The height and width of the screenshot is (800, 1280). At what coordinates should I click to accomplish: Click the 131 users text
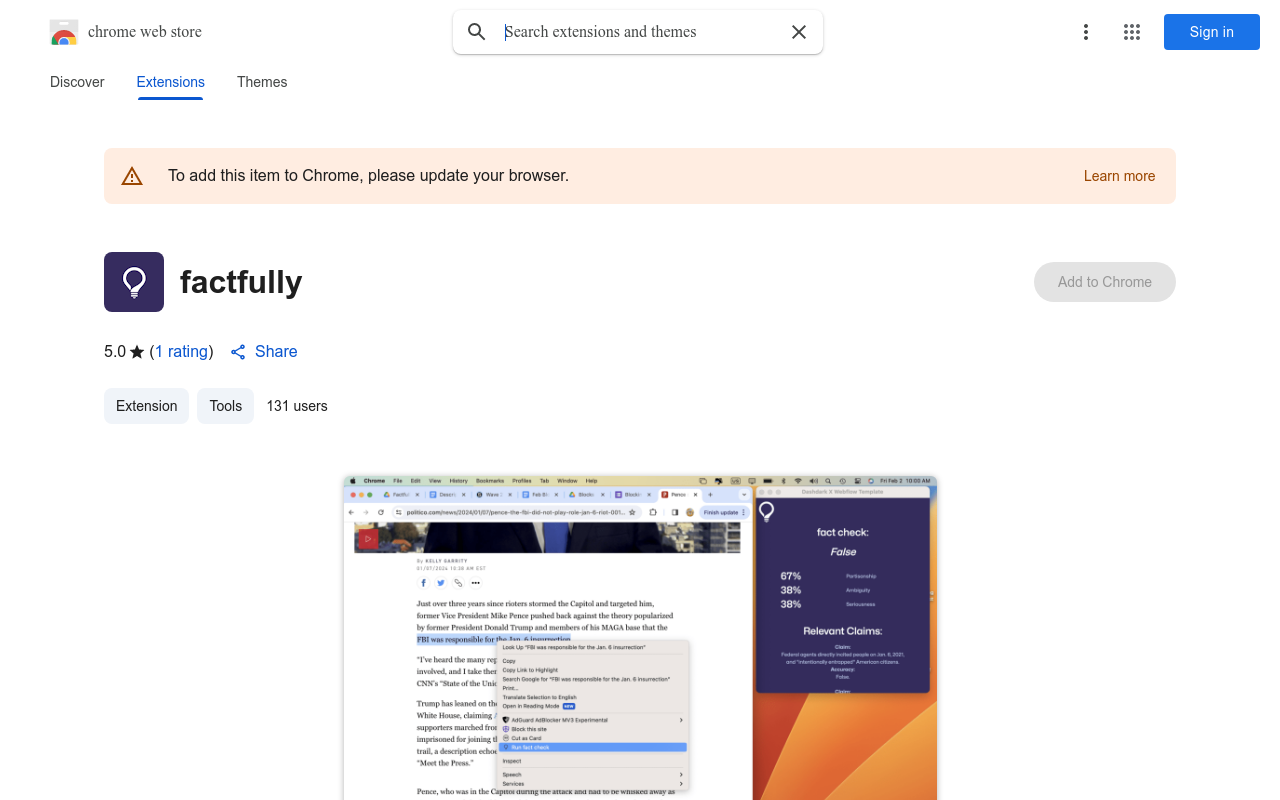pyautogui.click(x=297, y=406)
